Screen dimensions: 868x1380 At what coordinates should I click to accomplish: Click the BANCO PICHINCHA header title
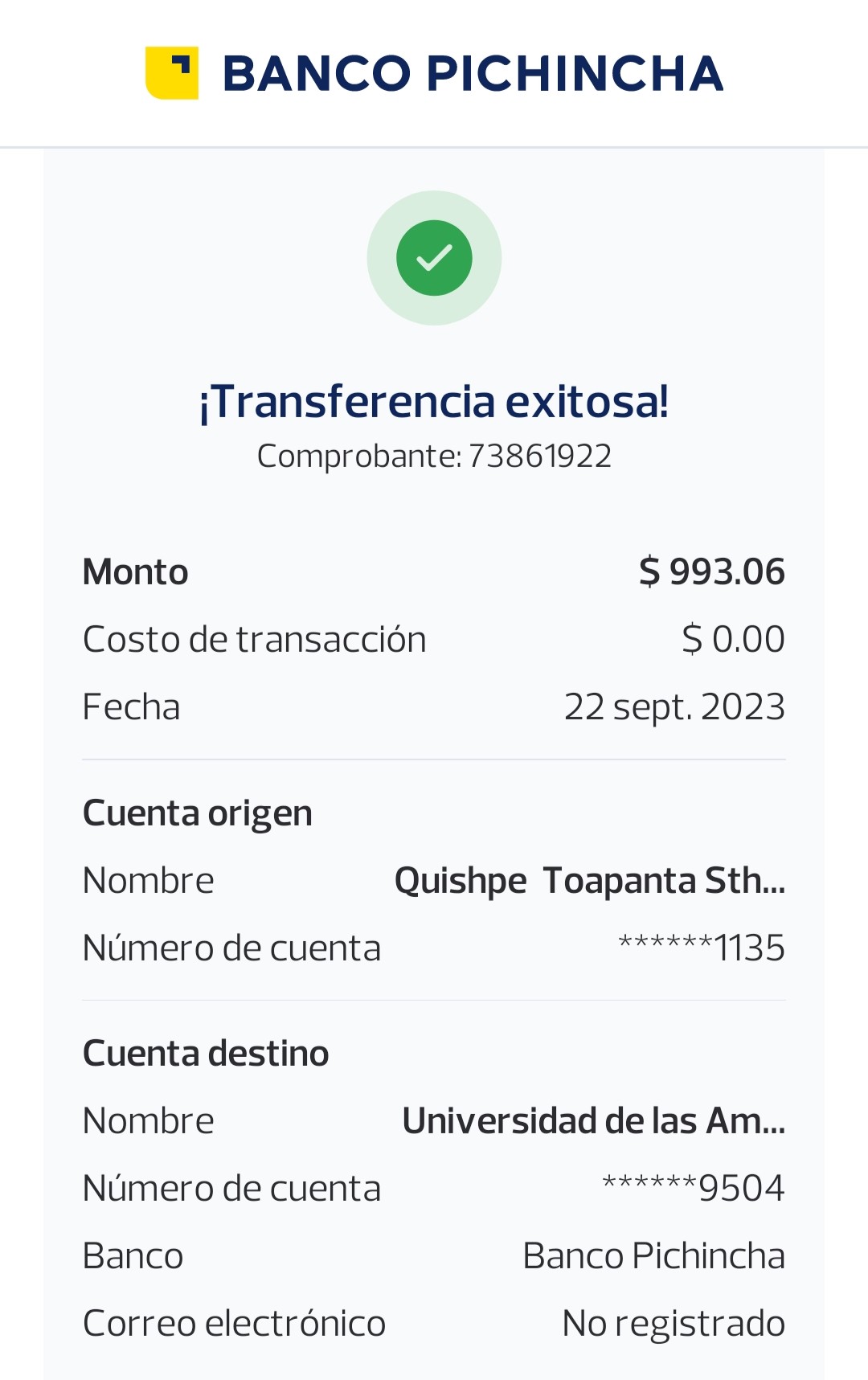coord(473,73)
